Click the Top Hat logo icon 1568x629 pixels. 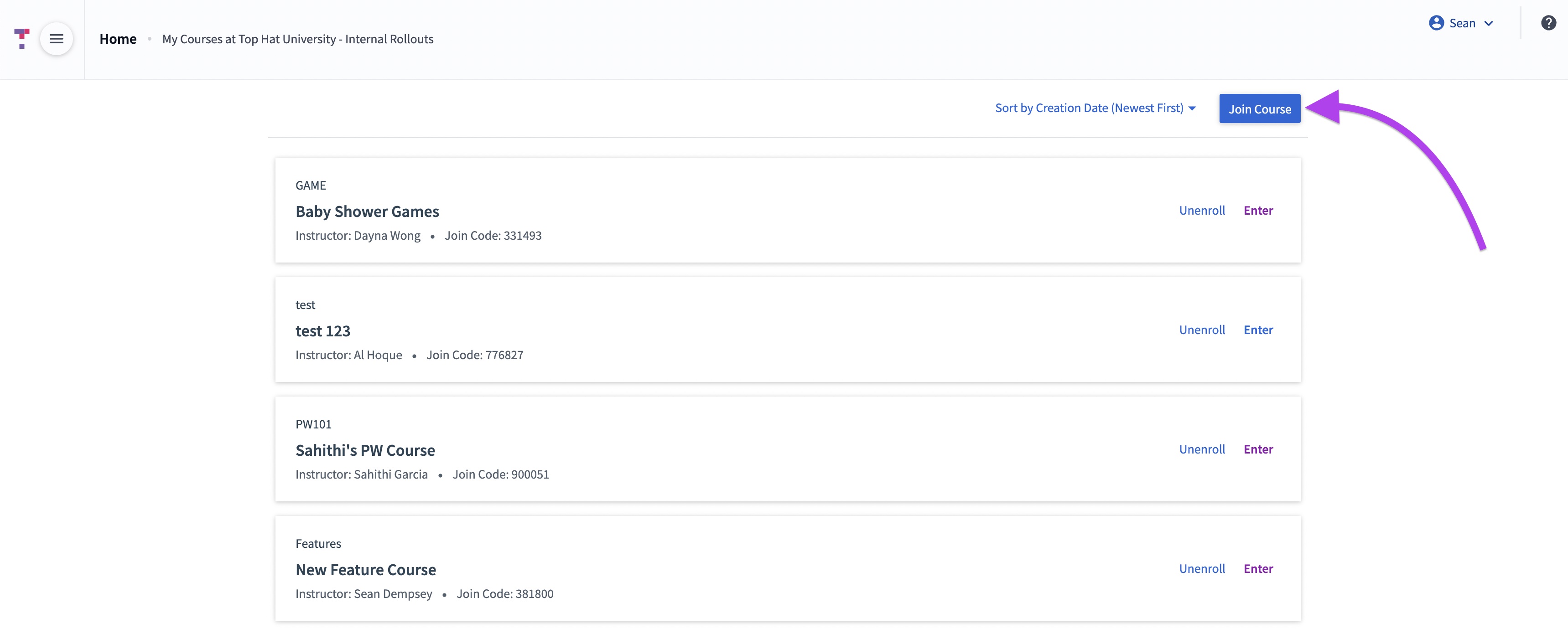pyautogui.click(x=22, y=38)
